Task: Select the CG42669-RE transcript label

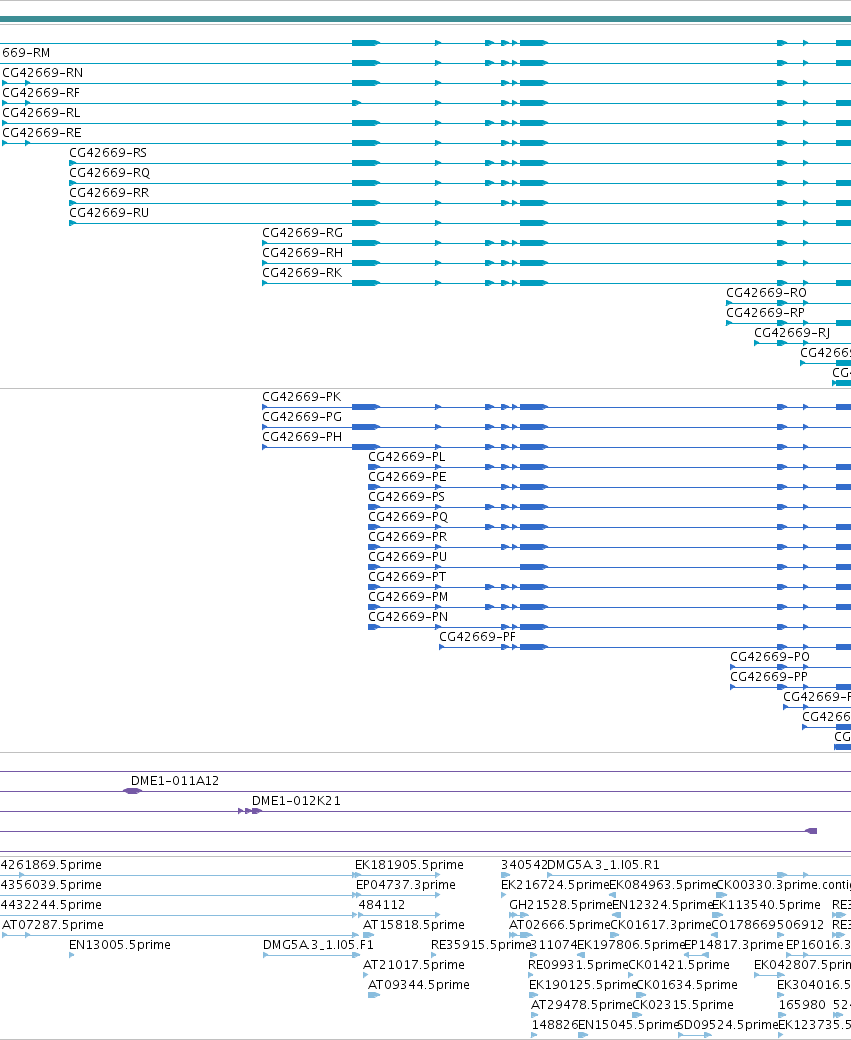Action: coord(42,133)
